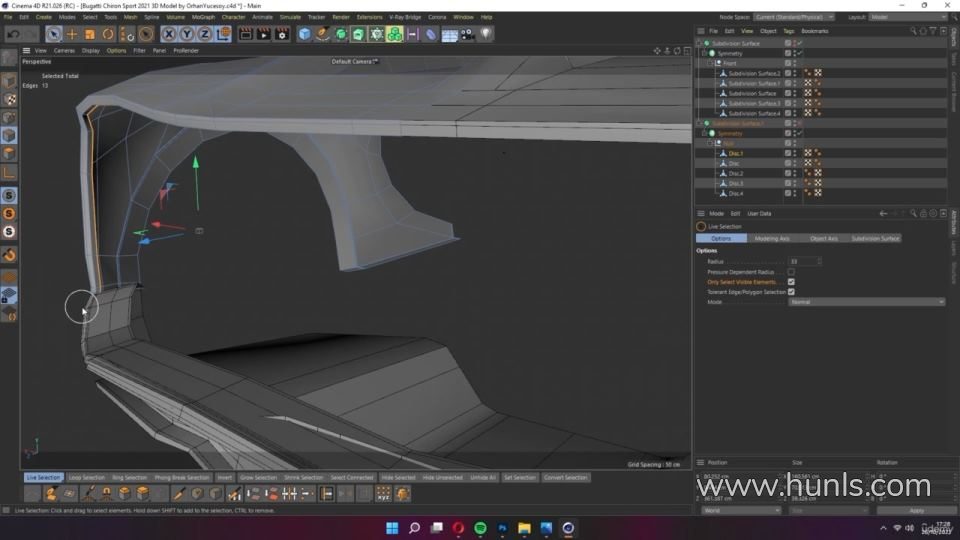The width and height of the screenshot is (960, 540).
Task: Click the Radius input field
Action: tap(802, 261)
